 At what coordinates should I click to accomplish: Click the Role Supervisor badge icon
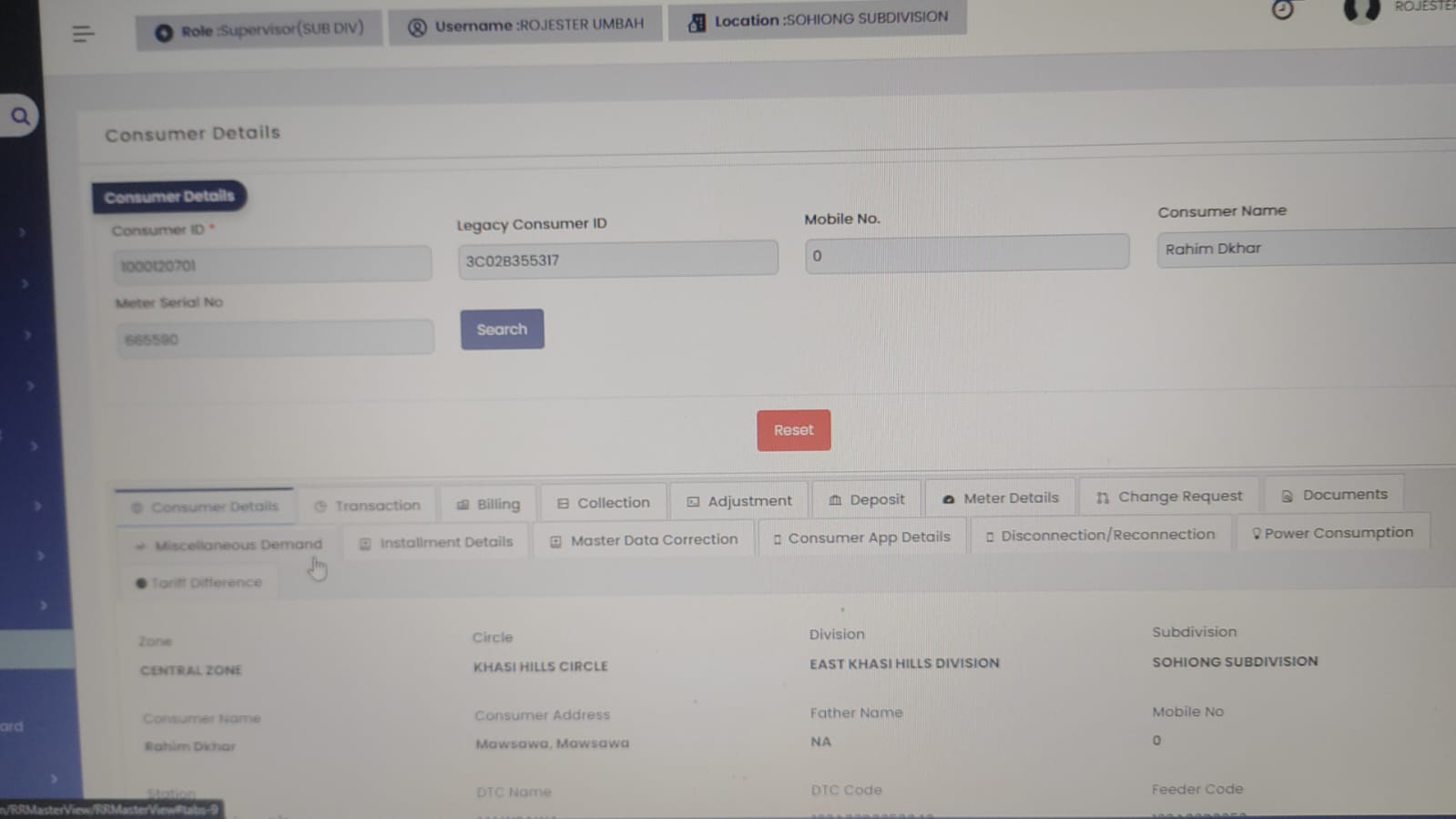(164, 33)
